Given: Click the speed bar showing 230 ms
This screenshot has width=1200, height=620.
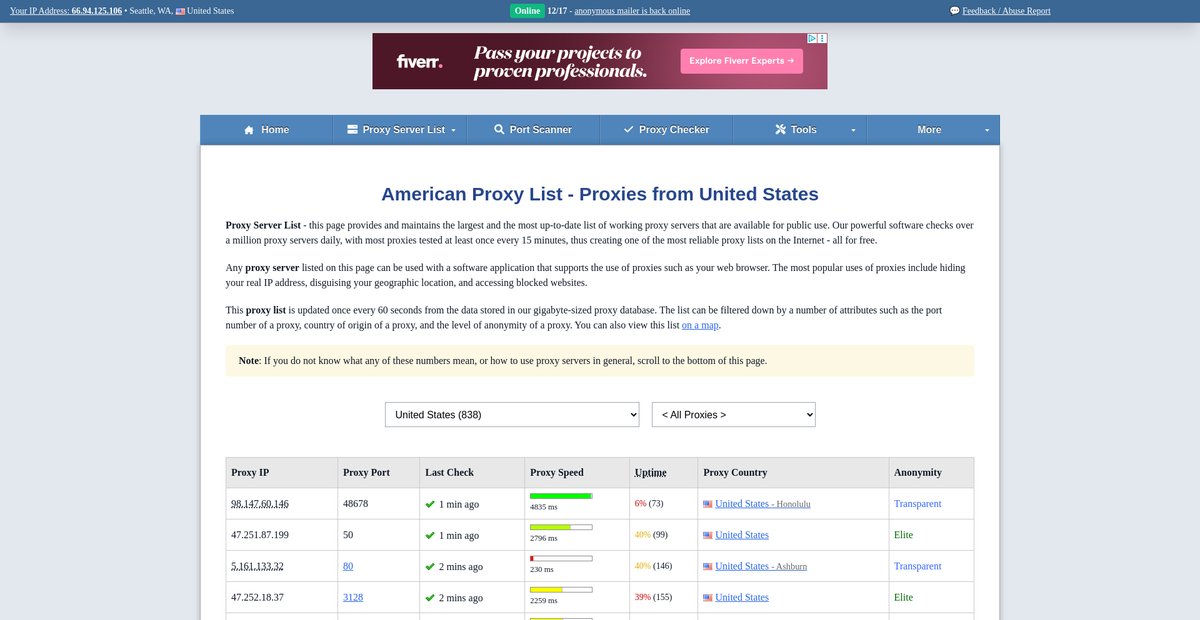Looking at the screenshot, I should [561, 558].
